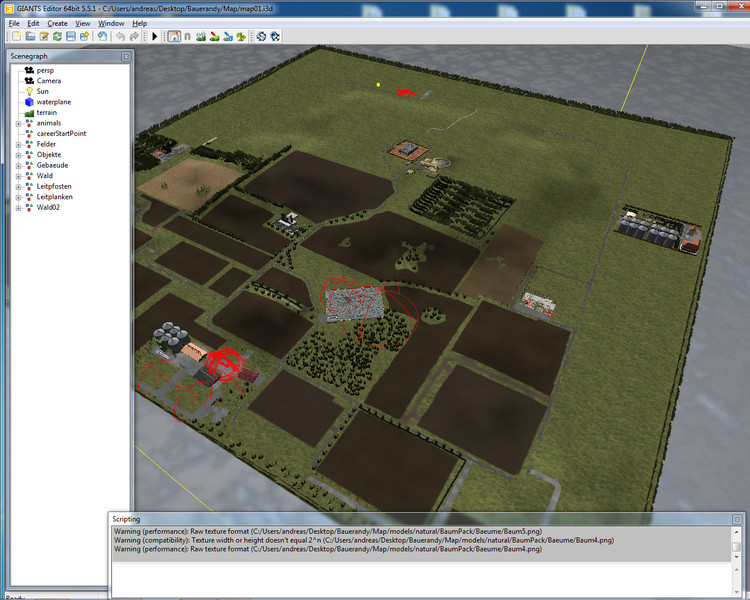Open the File menu
The height and width of the screenshot is (600, 750).
(x=14, y=23)
